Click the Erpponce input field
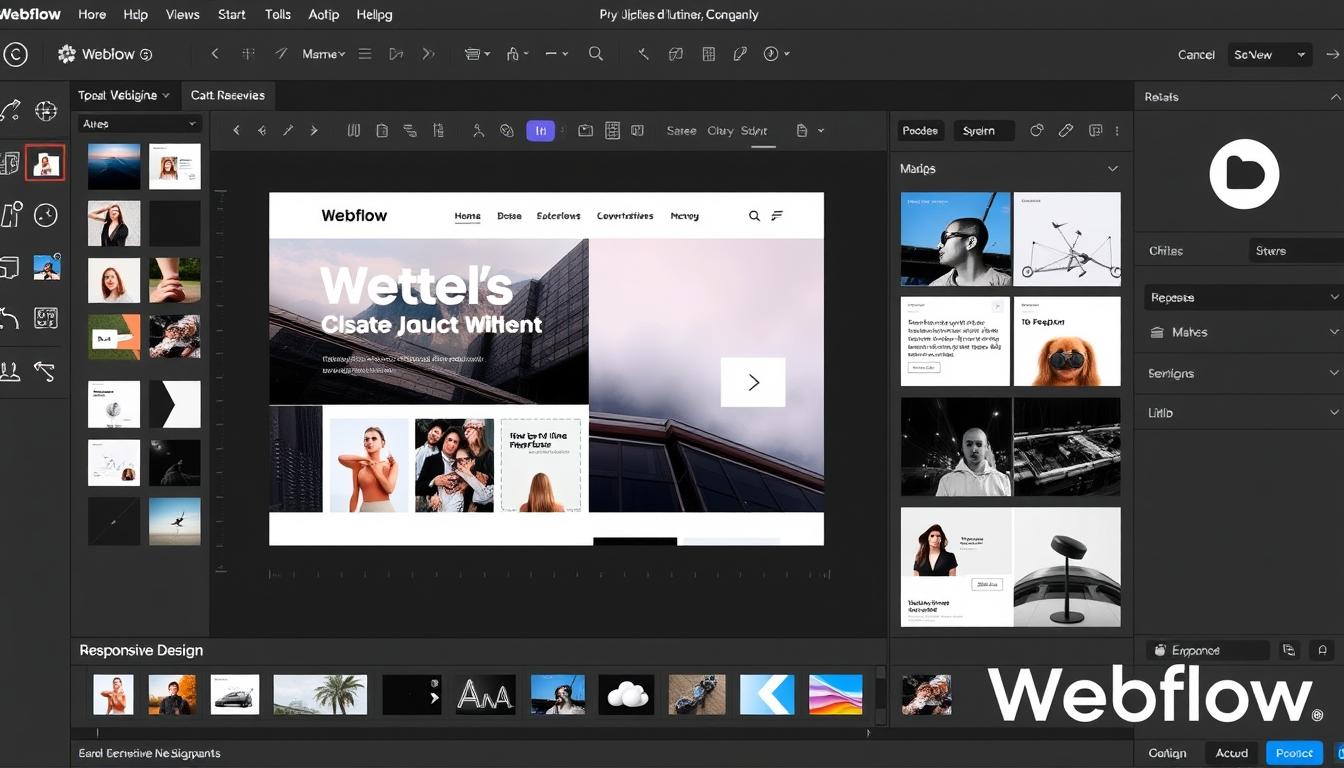The image size is (1344, 768). click(x=1207, y=650)
